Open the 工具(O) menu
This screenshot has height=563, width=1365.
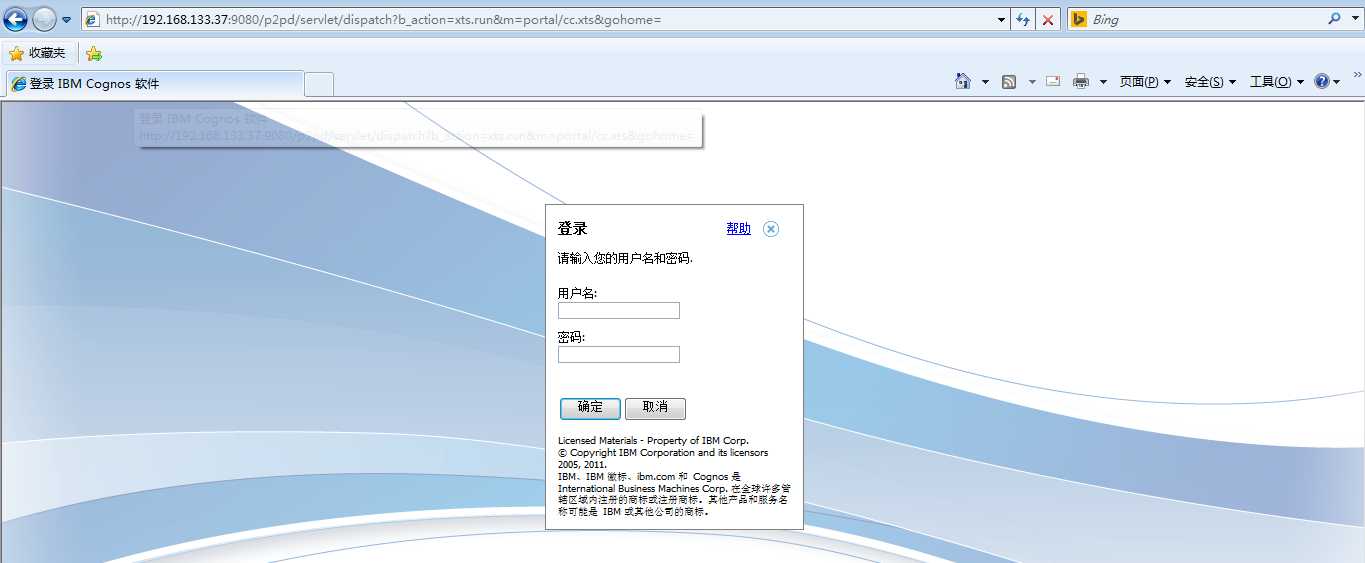(x=1277, y=82)
